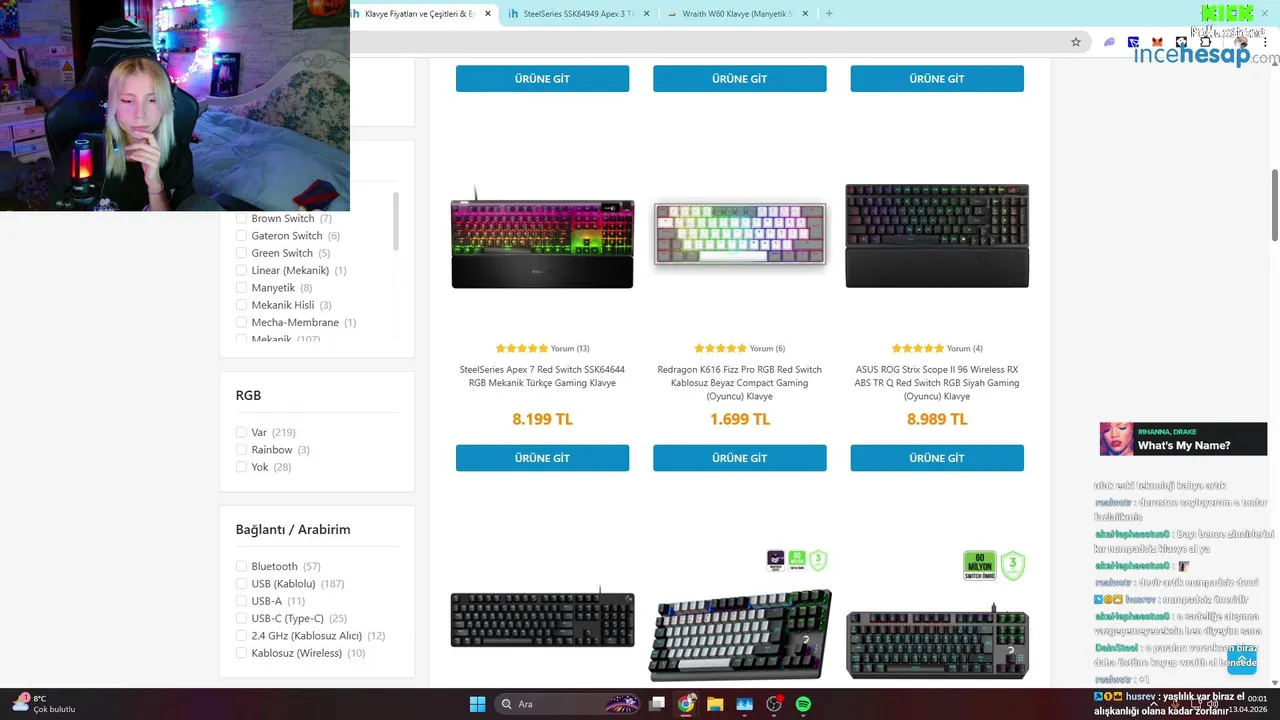This screenshot has height=720, width=1280.
Task: Select the USB-C (Type-C) filter
Action: [x=241, y=618]
